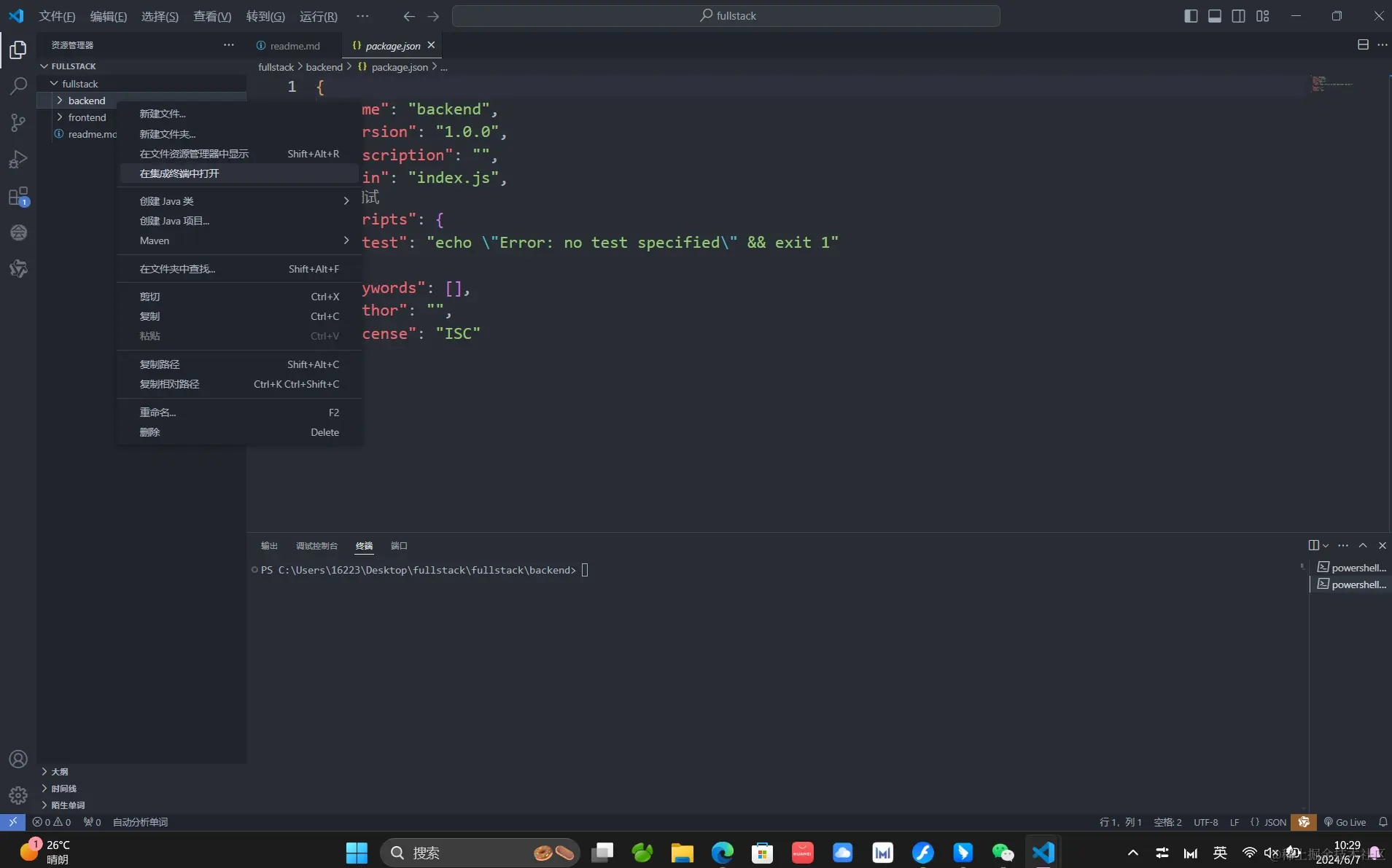Collapse the FULLSTACK workspace section
The height and width of the screenshot is (868, 1392).
(141, 66)
